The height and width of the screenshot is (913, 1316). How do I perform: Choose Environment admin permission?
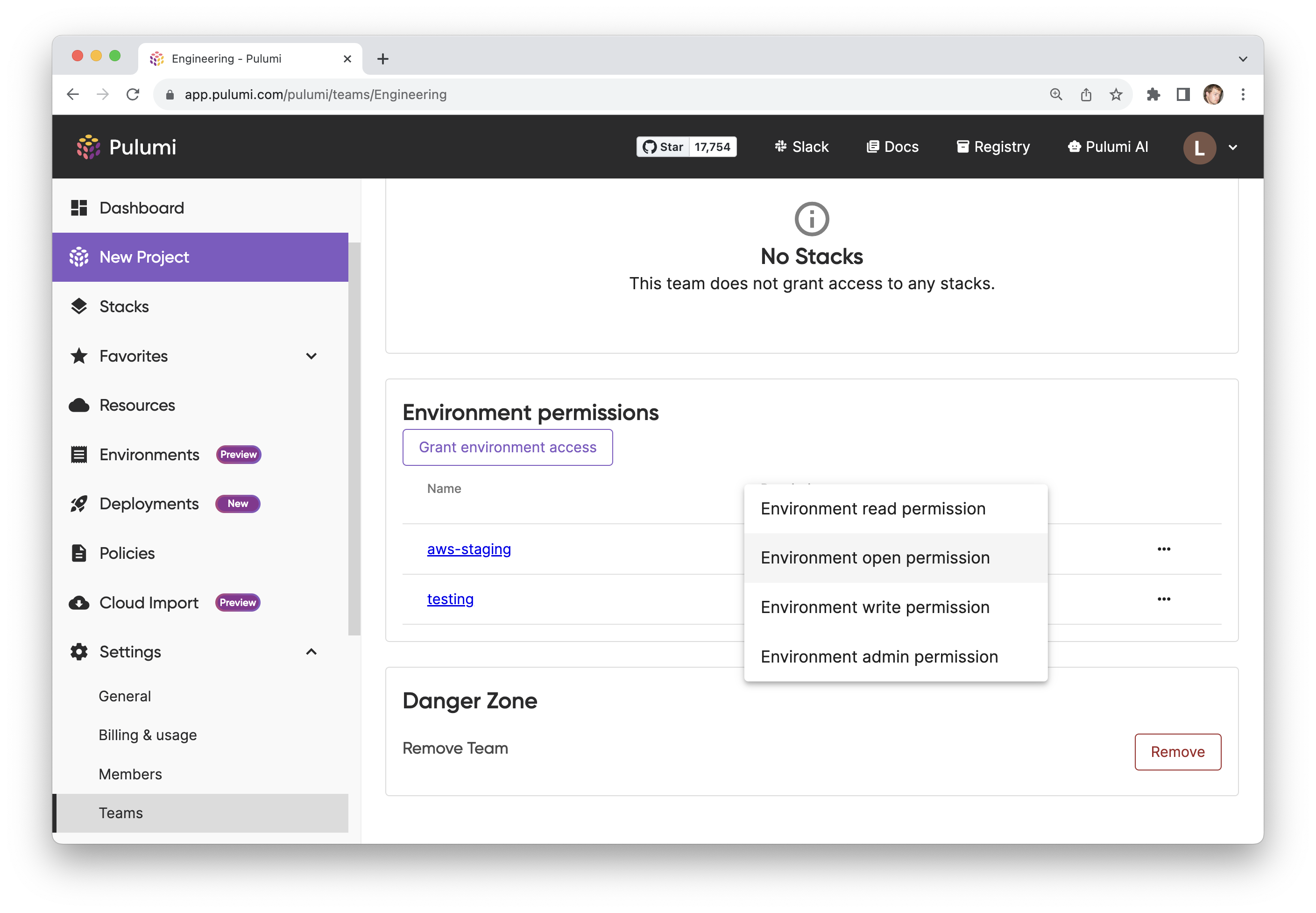pyautogui.click(x=896, y=657)
